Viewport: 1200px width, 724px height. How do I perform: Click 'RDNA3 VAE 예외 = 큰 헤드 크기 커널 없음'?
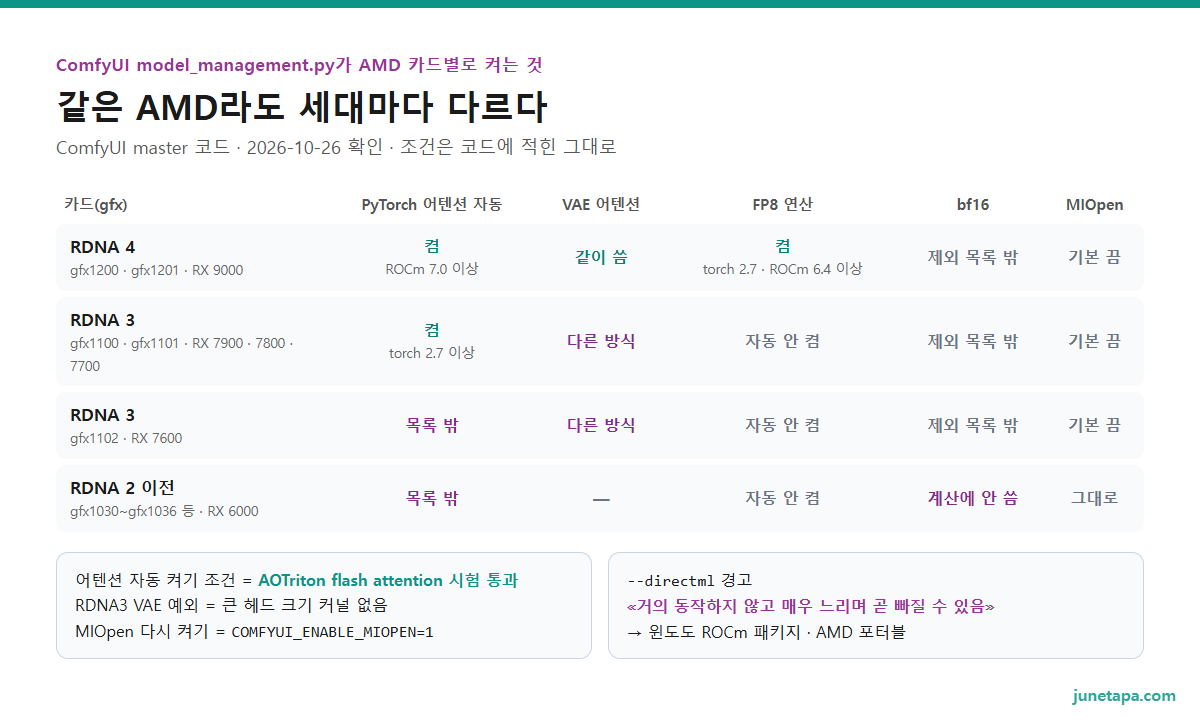tap(231, 606)
